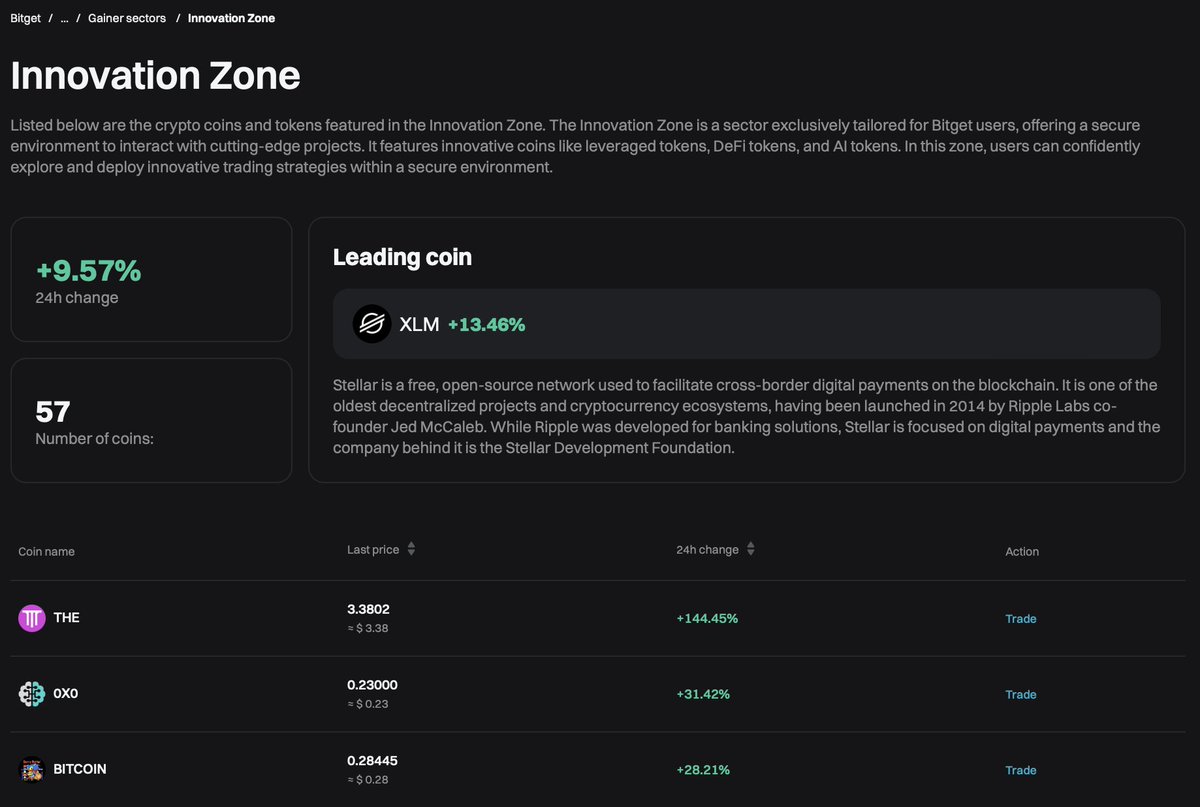
Task: Select Innovation Zone in the breadcrumb
Action: (231, 17)
